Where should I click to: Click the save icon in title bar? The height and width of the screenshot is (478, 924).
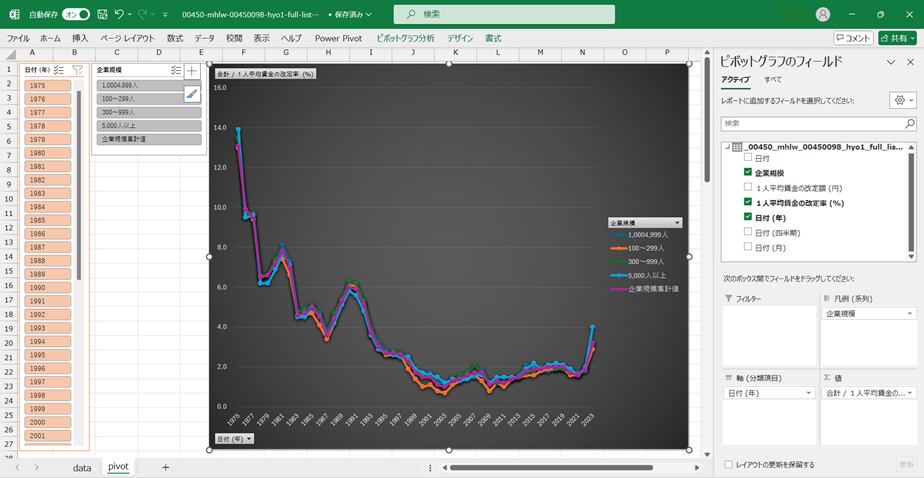click(99, 14)
